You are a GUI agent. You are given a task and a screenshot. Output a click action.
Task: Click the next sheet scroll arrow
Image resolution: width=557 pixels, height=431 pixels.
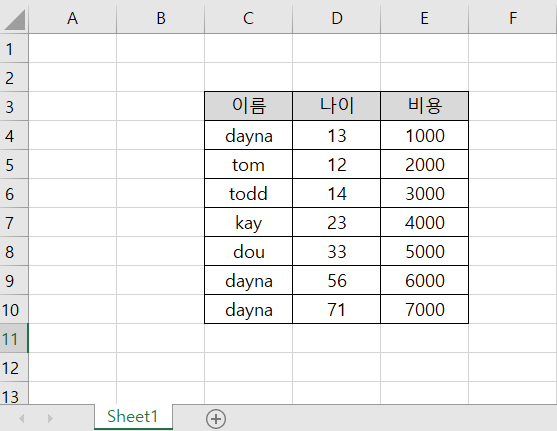tap(50, 418)
